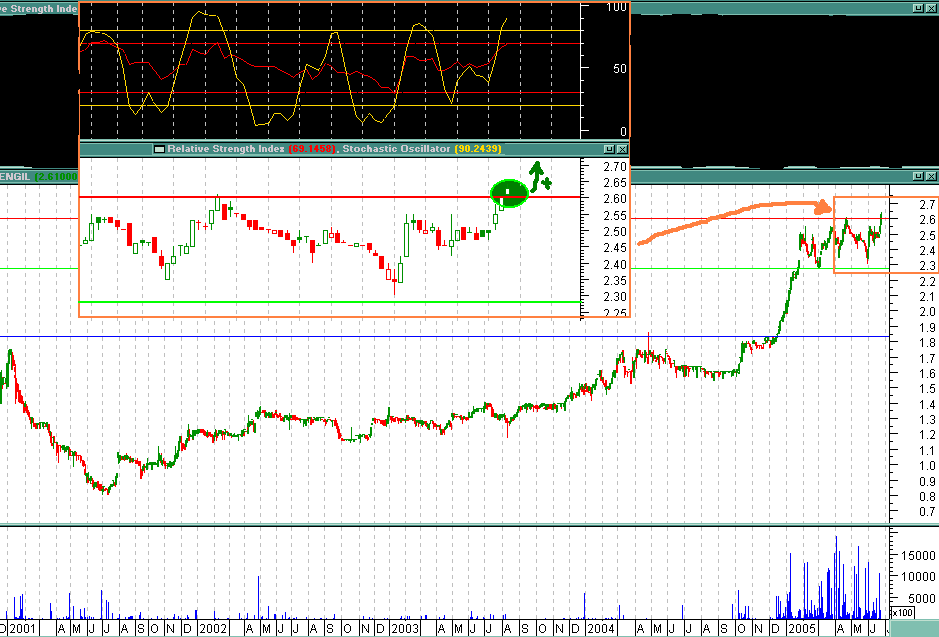Click the 2004 year label on the time axis
The width and height of the screenshot is (939, 637).
[601, 629]
